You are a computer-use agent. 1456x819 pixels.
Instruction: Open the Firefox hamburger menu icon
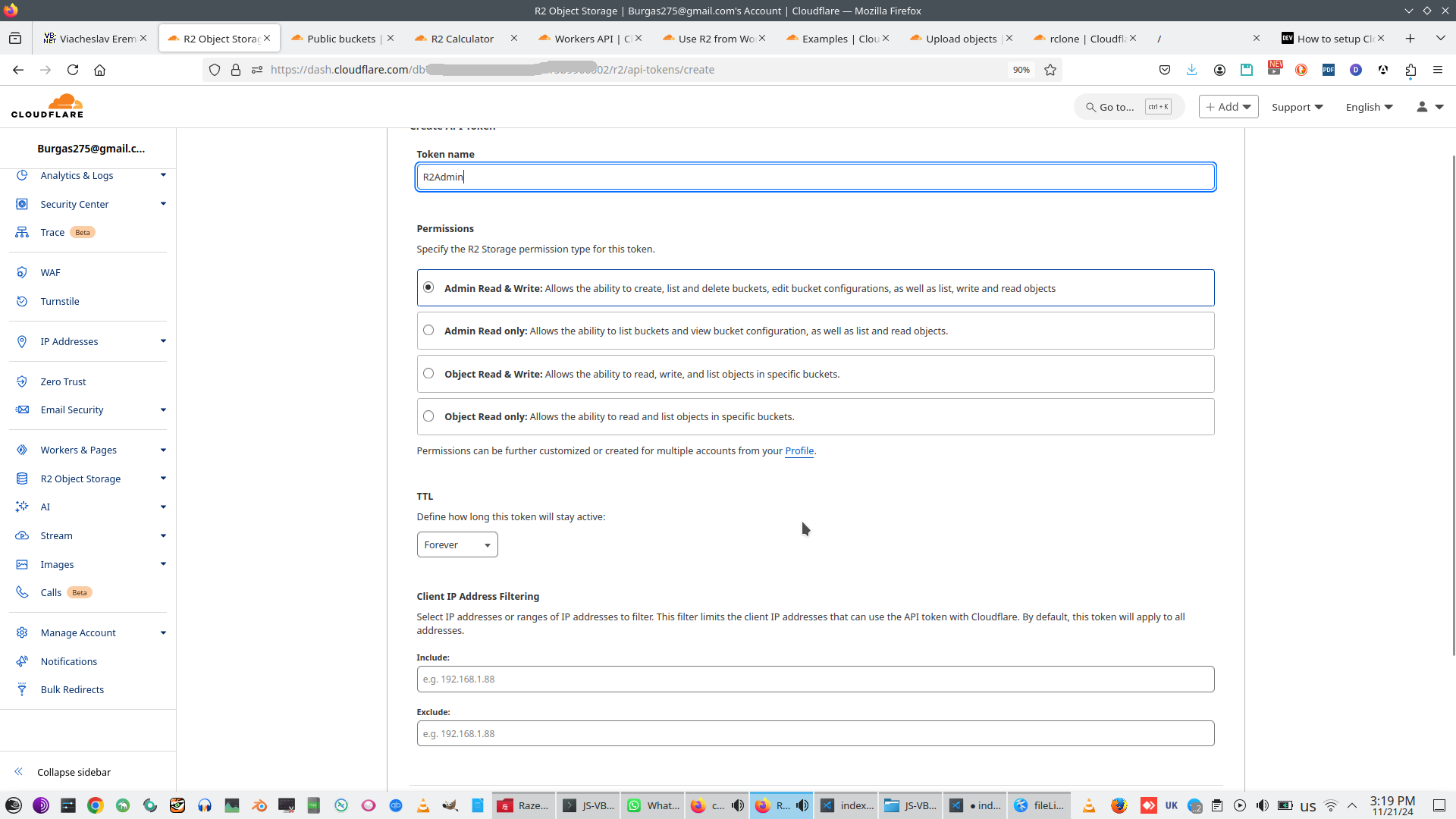(x=1437, y=70)
